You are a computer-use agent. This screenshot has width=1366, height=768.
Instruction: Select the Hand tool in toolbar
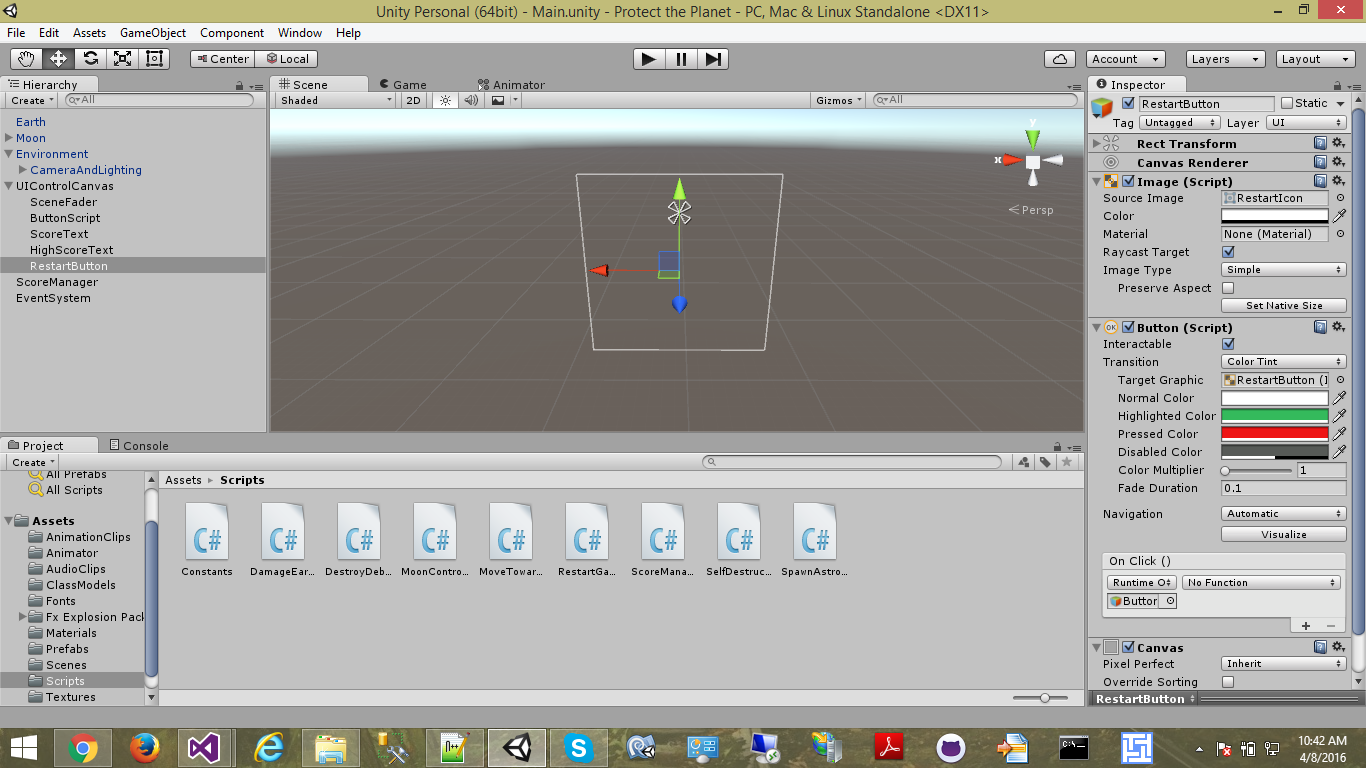pos(27,59)
